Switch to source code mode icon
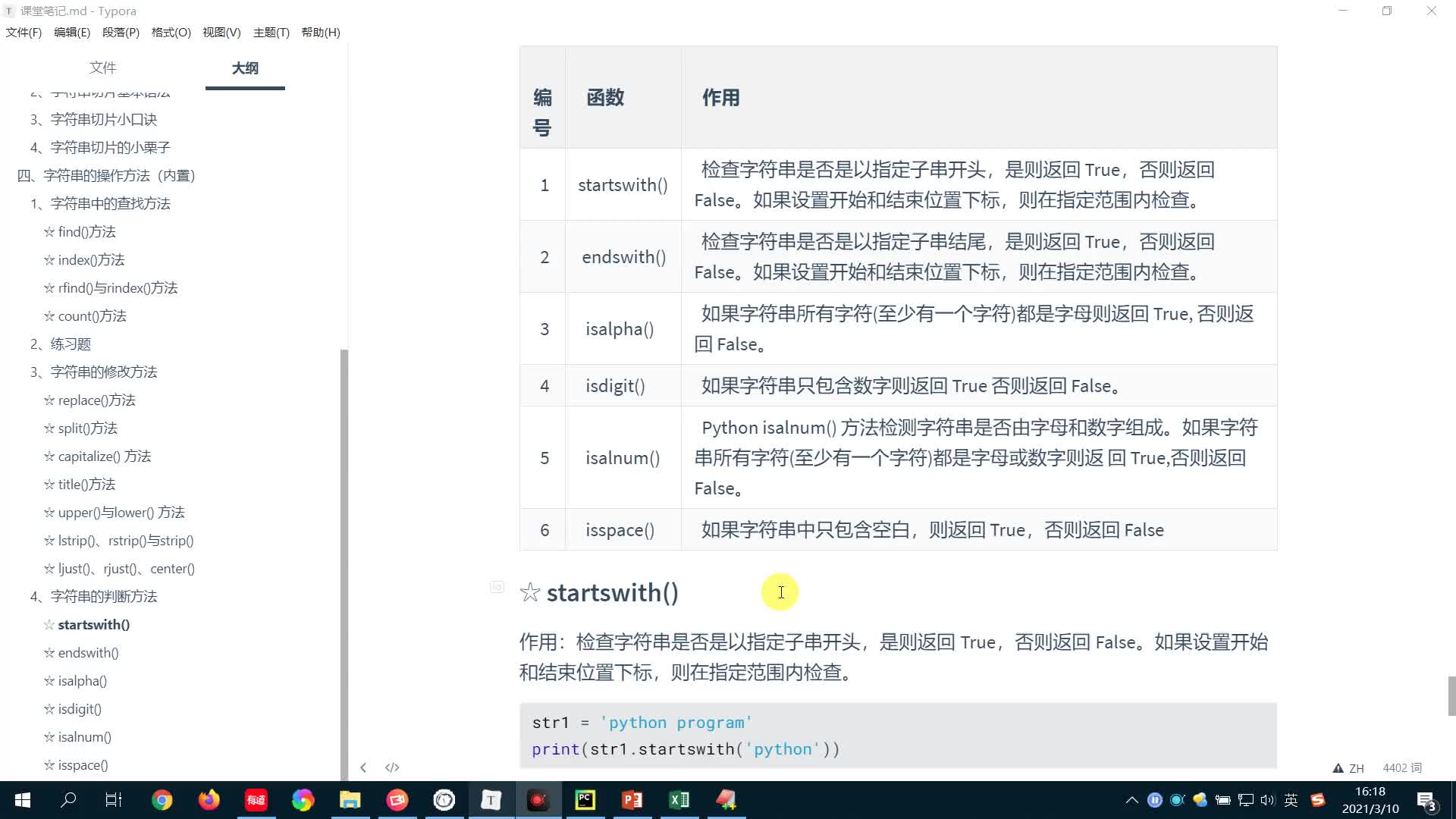Viewport: 1456px width, 819px height. pos(392,767)
